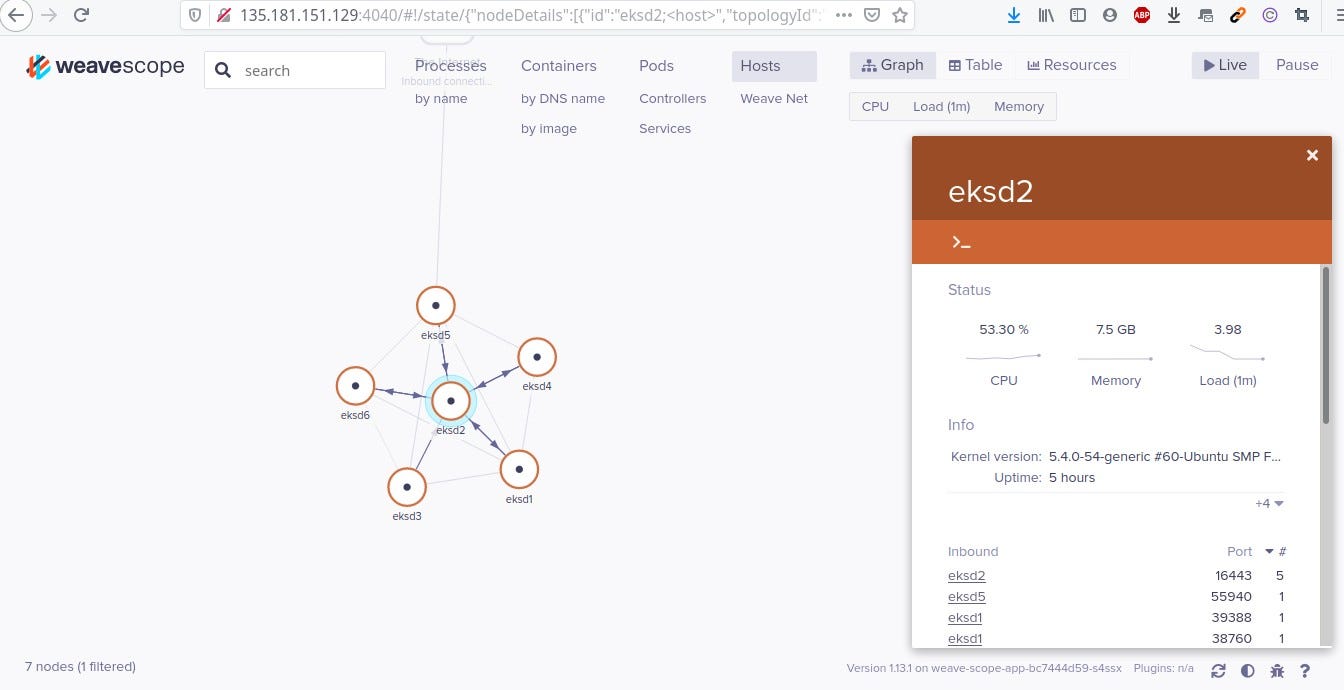This screenshot has width=1344, height=690.
Task: Click the Weave Scope logo
Action: (105, 67)
